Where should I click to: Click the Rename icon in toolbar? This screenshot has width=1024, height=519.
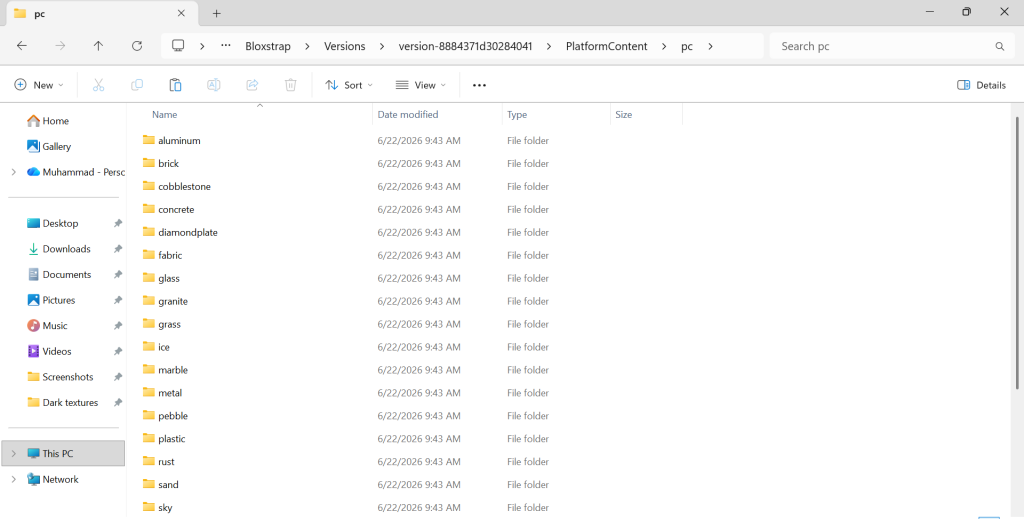click(214, 85)
